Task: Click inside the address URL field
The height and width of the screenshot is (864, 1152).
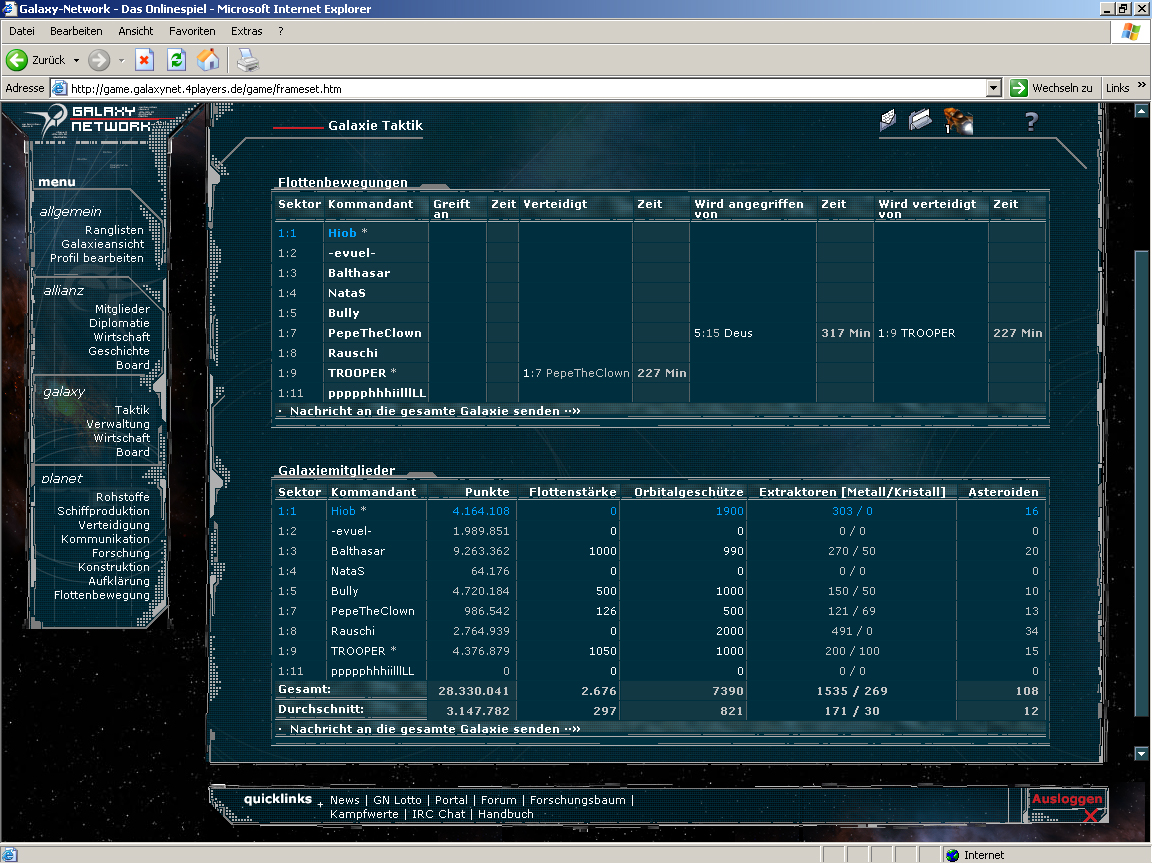Action: point(500,88)
